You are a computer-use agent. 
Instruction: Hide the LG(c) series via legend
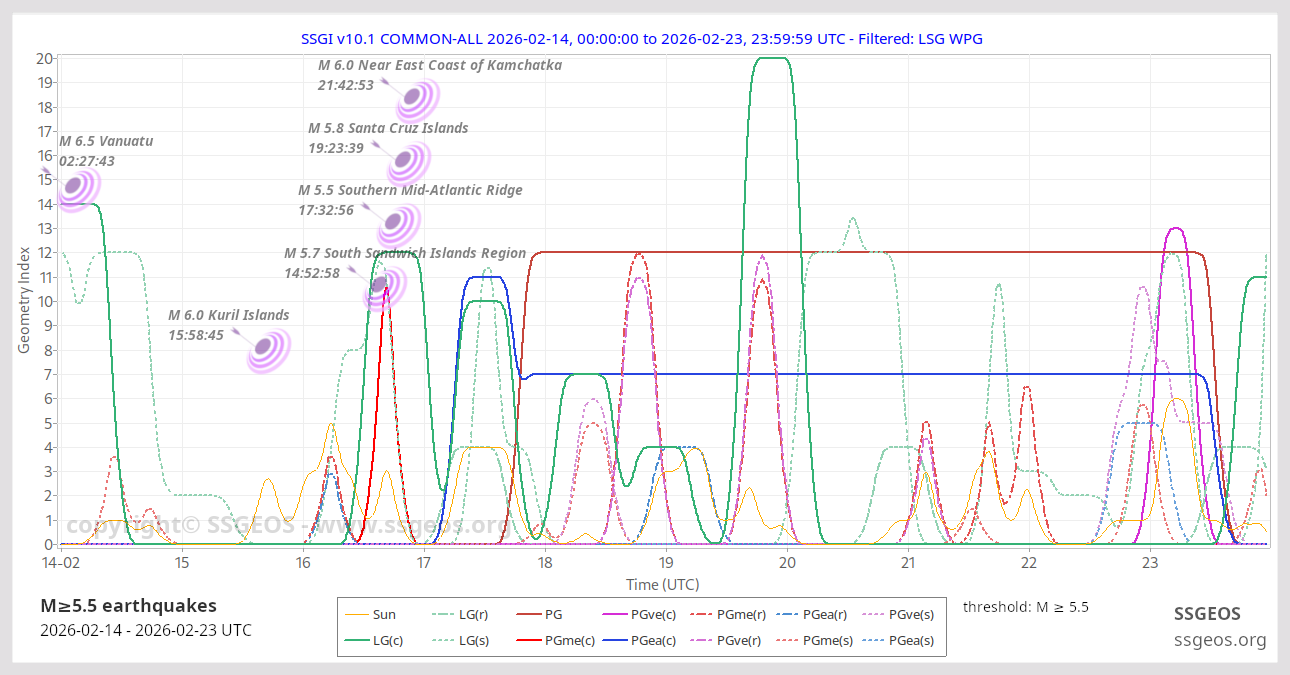tap(372, 640)
